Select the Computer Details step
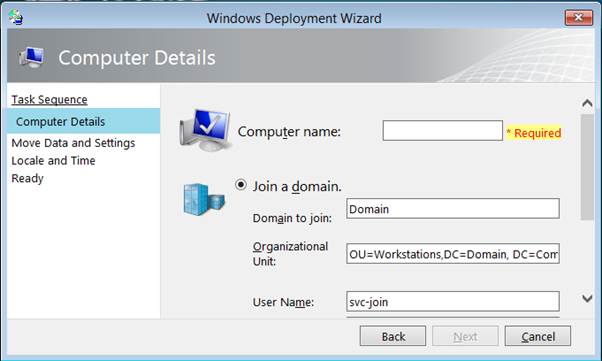The width and height of the screenshot is (602, 361). (83, 121)
